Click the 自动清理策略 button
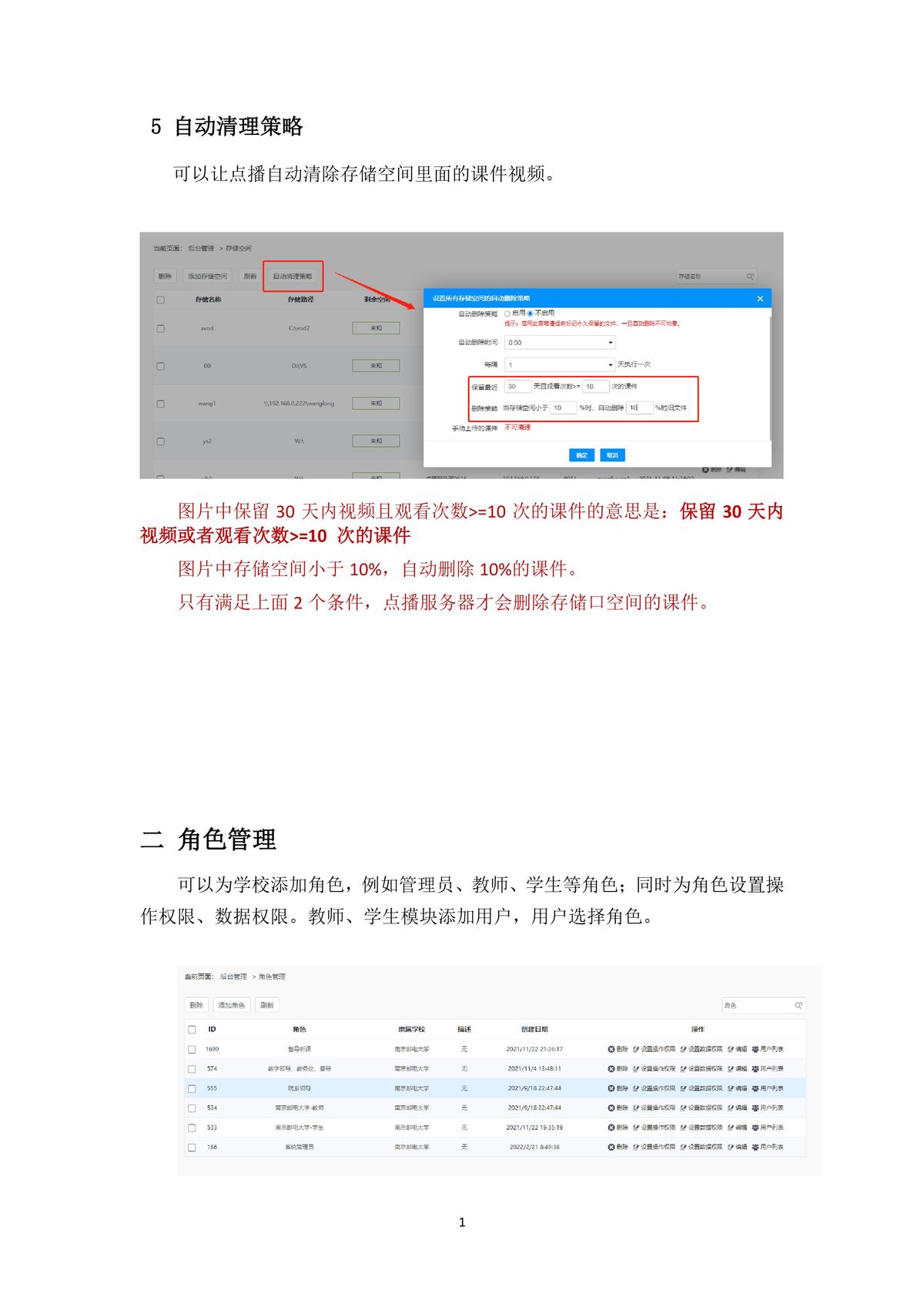Viewport: 924px width, 1307px height. tap(293, 276)
